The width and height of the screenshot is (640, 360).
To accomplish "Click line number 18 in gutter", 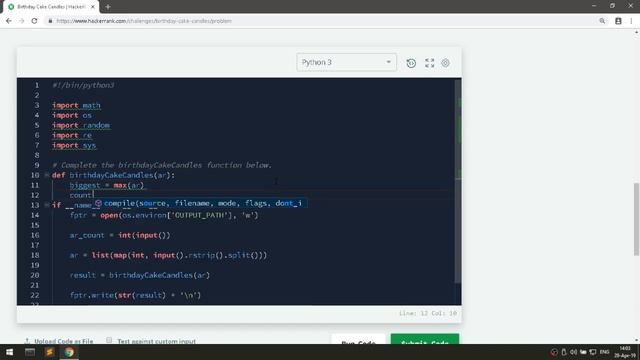I will coord(35,255).
